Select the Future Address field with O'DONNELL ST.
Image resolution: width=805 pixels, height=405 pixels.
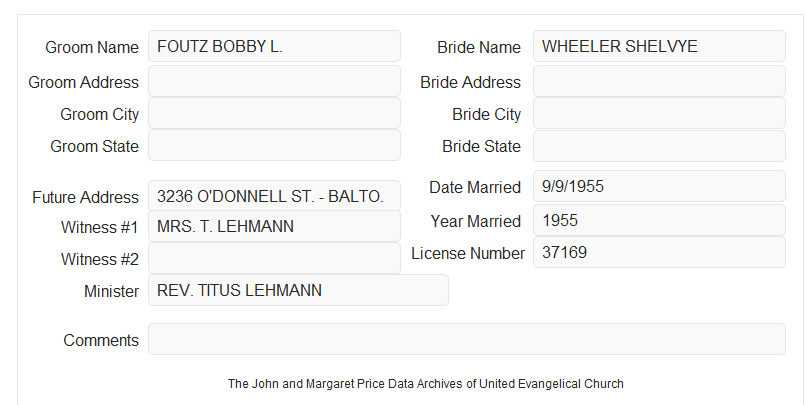click(274, 196)
